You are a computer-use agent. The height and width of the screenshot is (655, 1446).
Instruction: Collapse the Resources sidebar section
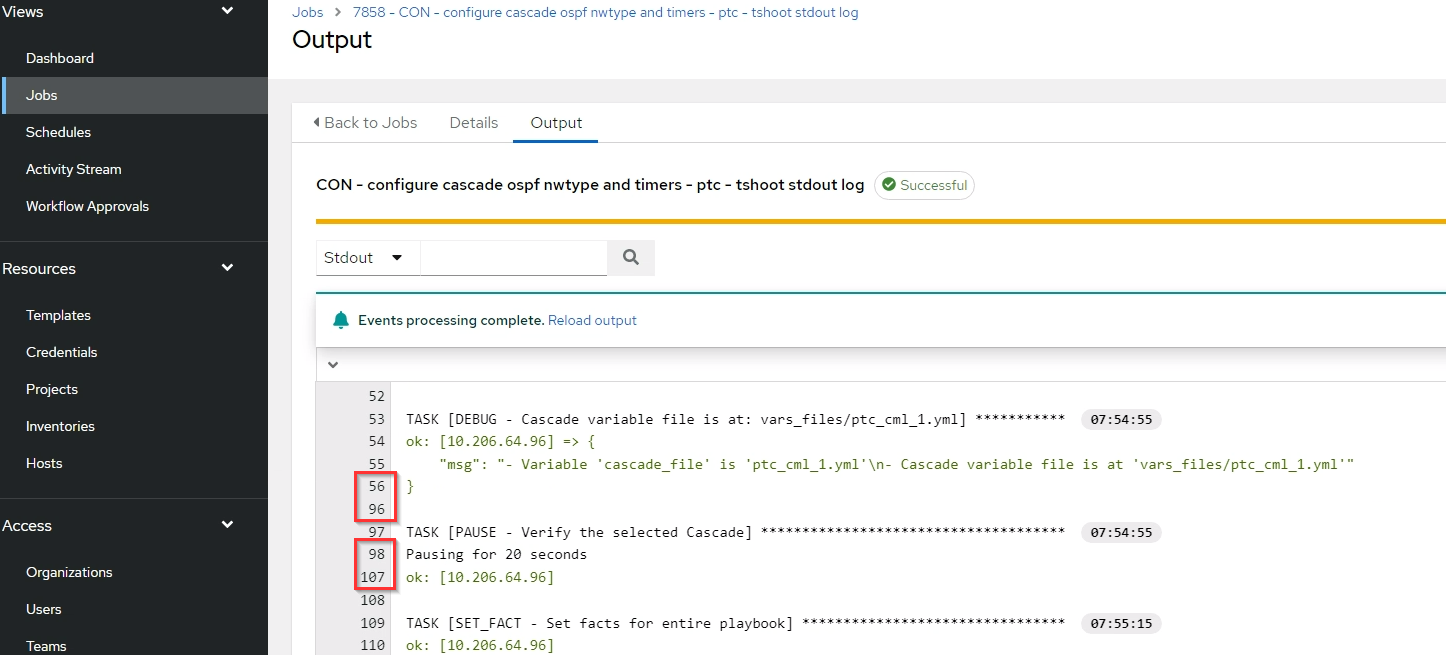point(228,268)
